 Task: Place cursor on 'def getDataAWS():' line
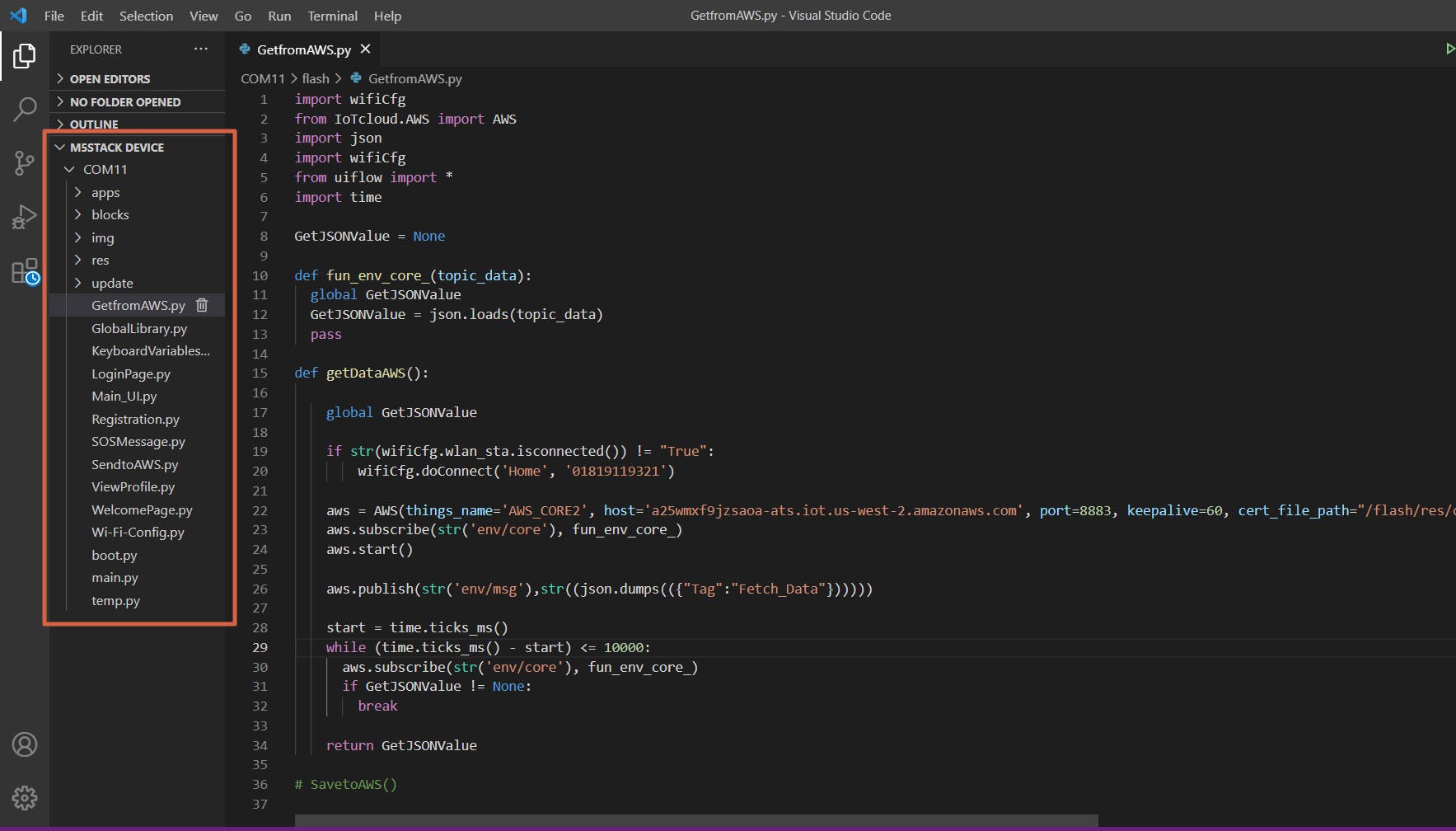click(x=361, y=373)
